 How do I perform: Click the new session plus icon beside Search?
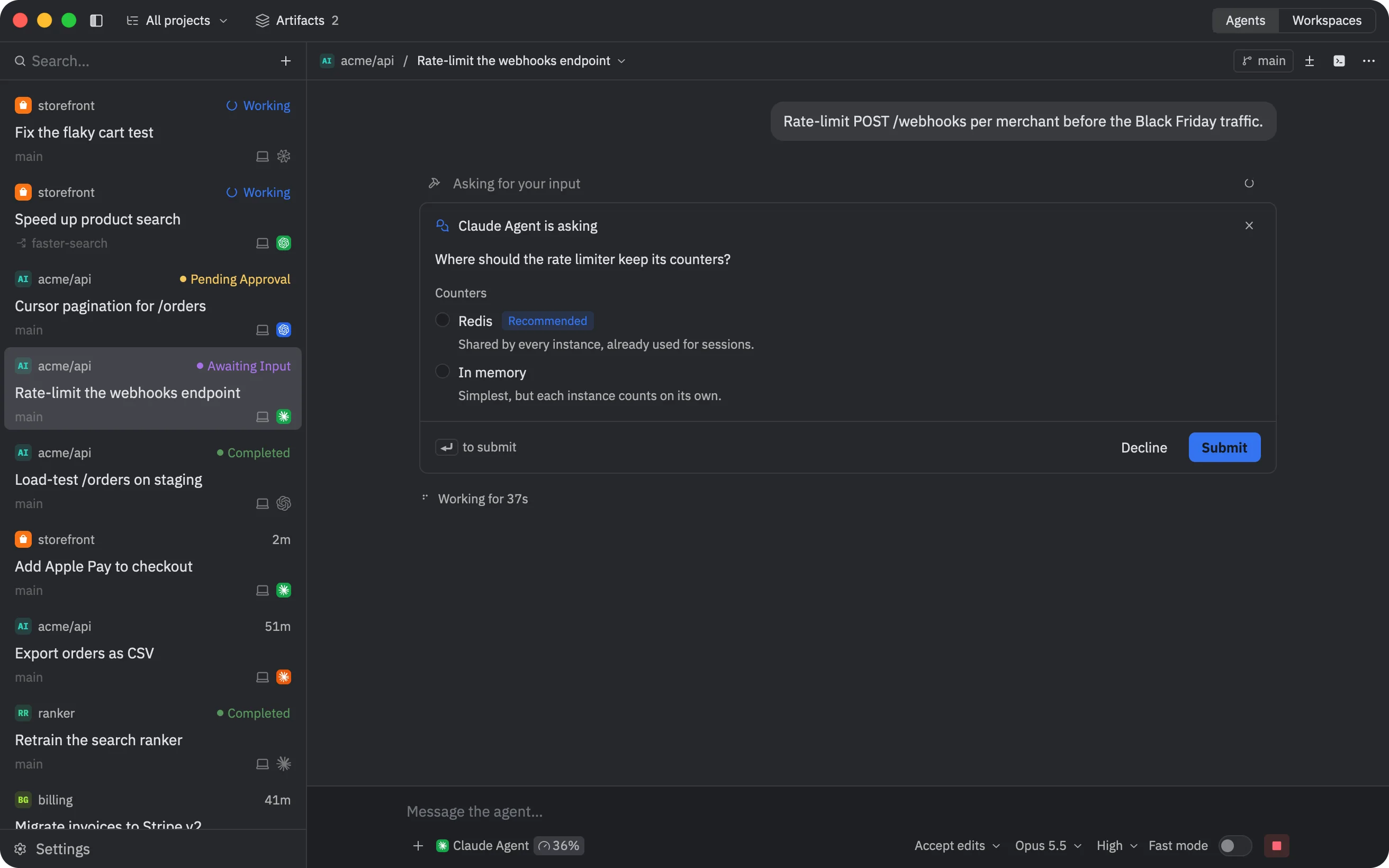point(285,61)
